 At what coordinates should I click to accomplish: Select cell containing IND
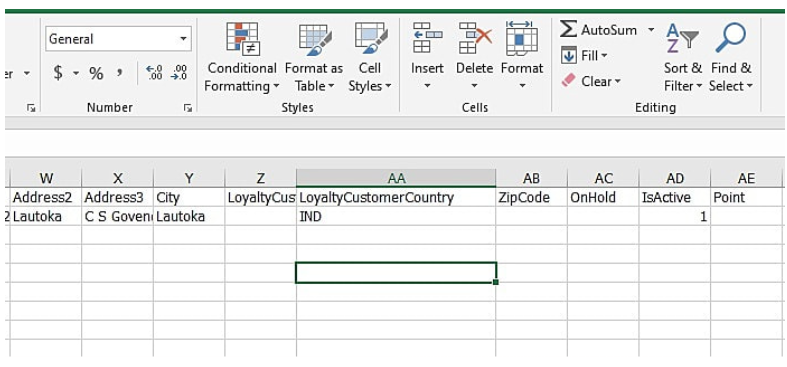(396, 216)
